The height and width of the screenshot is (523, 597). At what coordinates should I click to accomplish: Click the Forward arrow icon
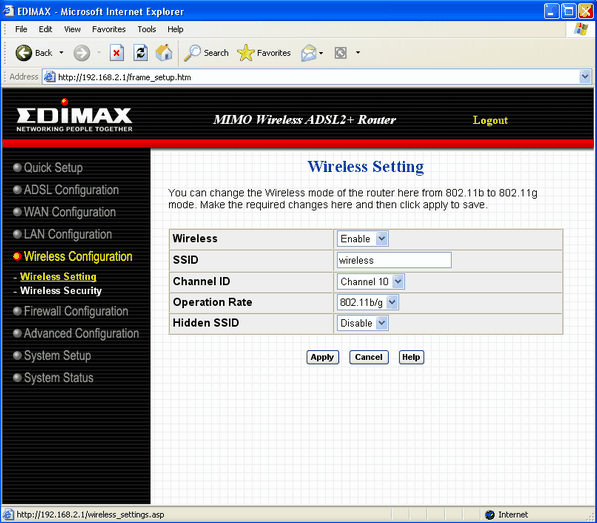pyautogui.click(x=81, y=53)
